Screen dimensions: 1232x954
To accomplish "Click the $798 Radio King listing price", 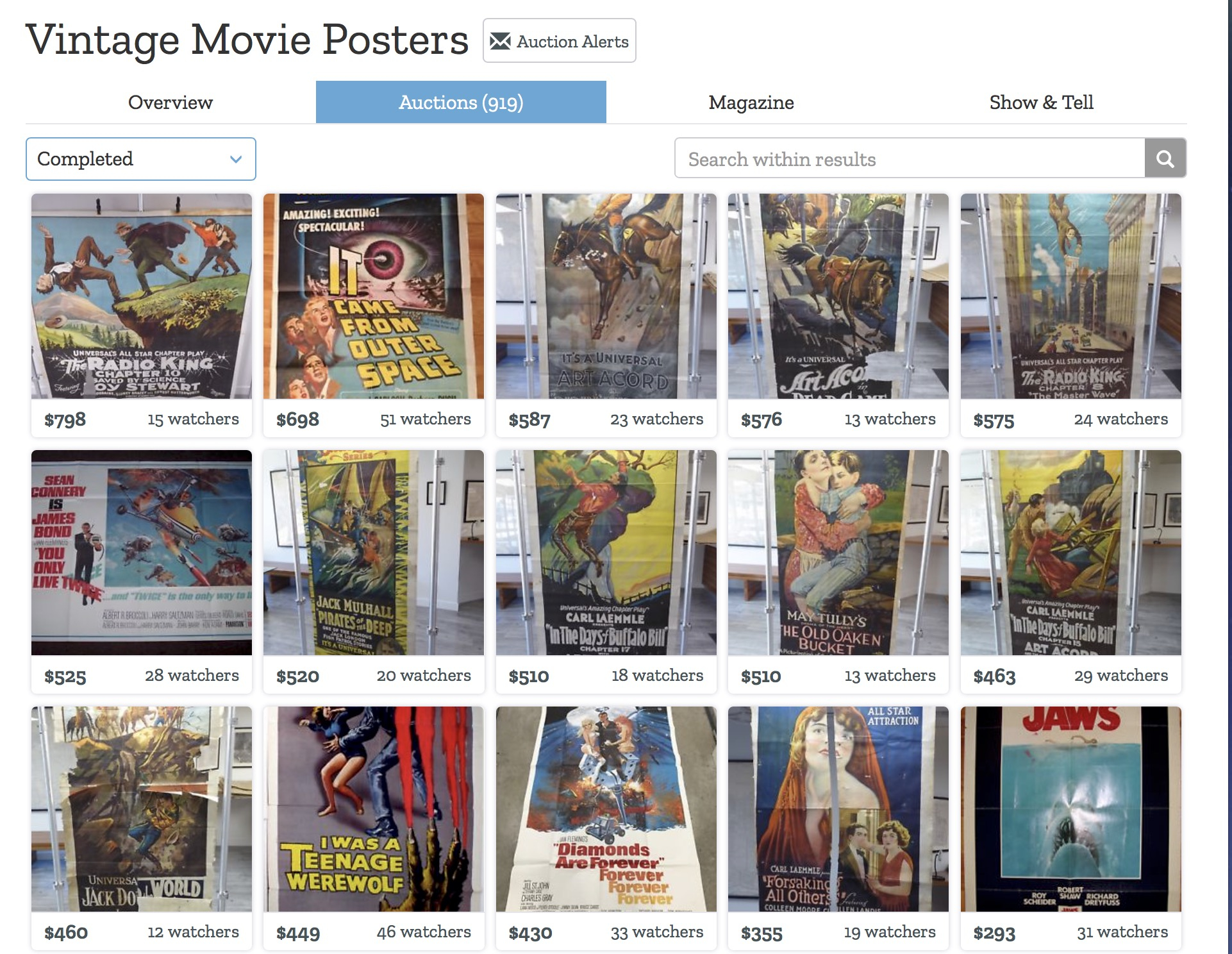I will (x=65, y=420).
